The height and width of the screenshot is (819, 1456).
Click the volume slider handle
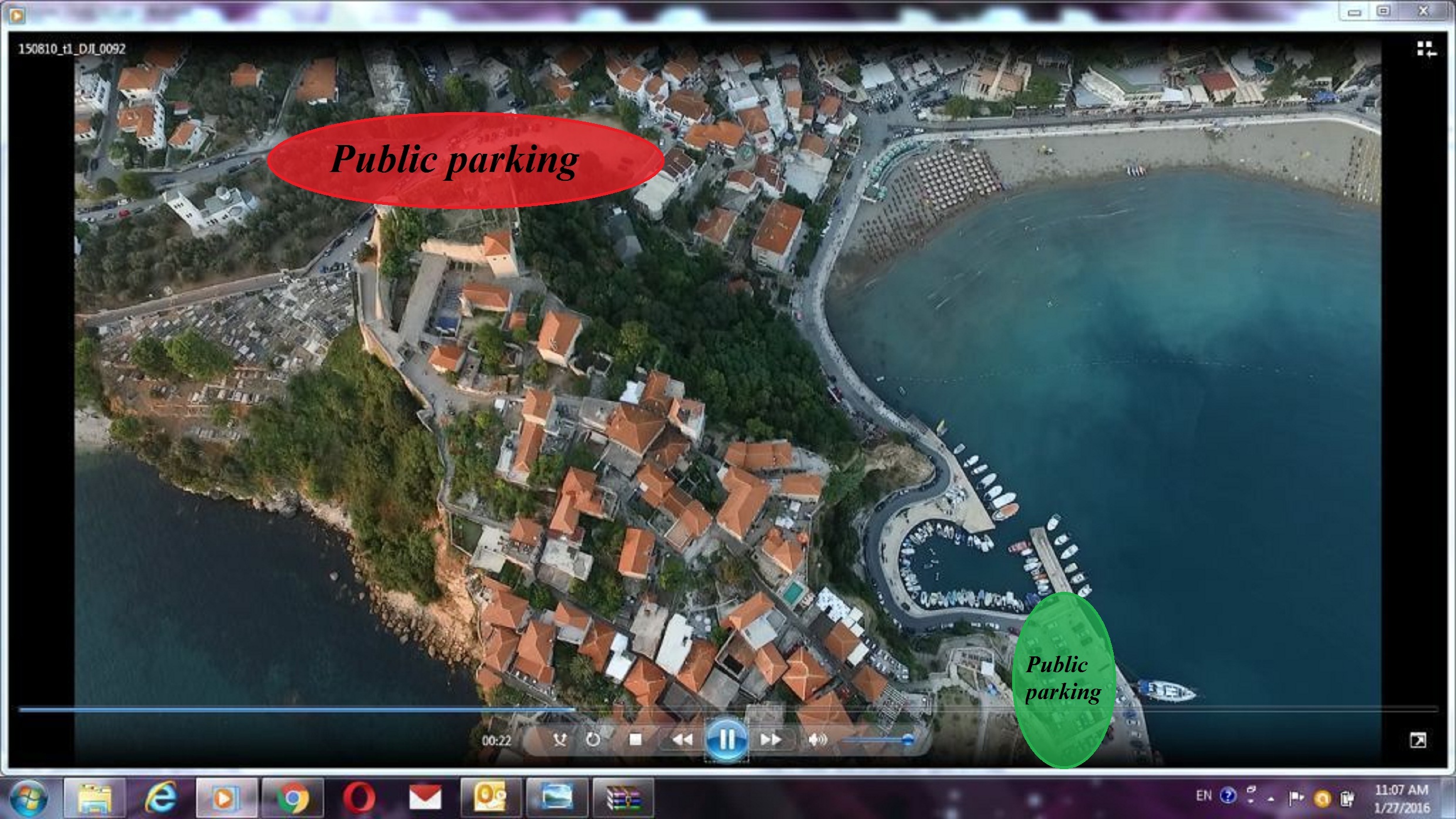tap(908, 740)
